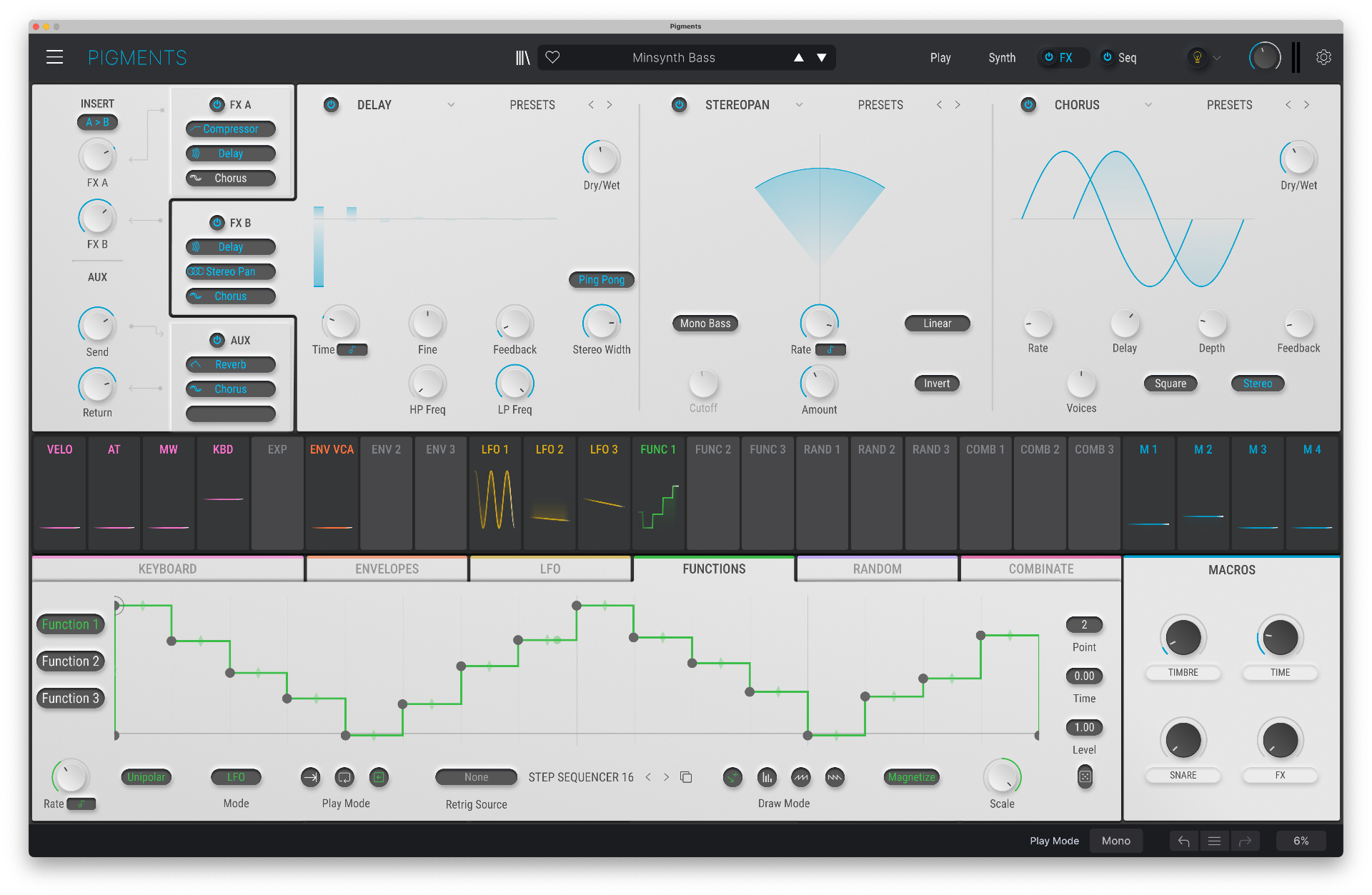The width and height of the screenshot is (1372, 895).
Task: Open the preset library browser icon
Action: (522, 58)
